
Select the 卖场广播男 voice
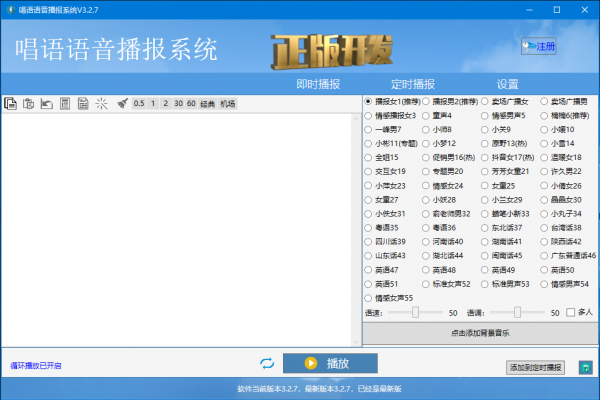pos(564,101)
